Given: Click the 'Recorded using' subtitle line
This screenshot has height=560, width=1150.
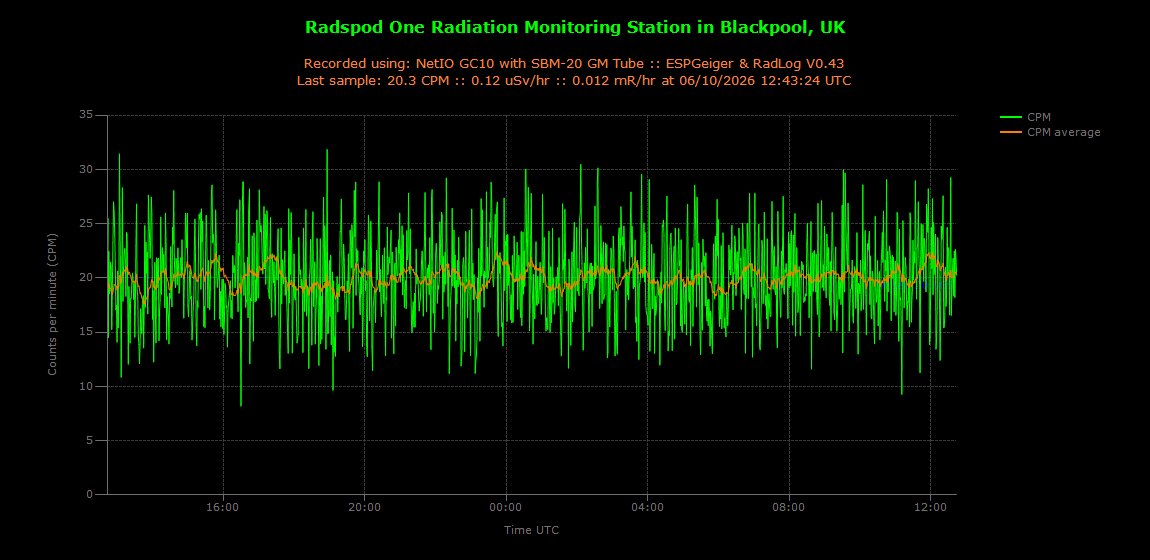Looking at the screenshot, I should coord(574,64).
